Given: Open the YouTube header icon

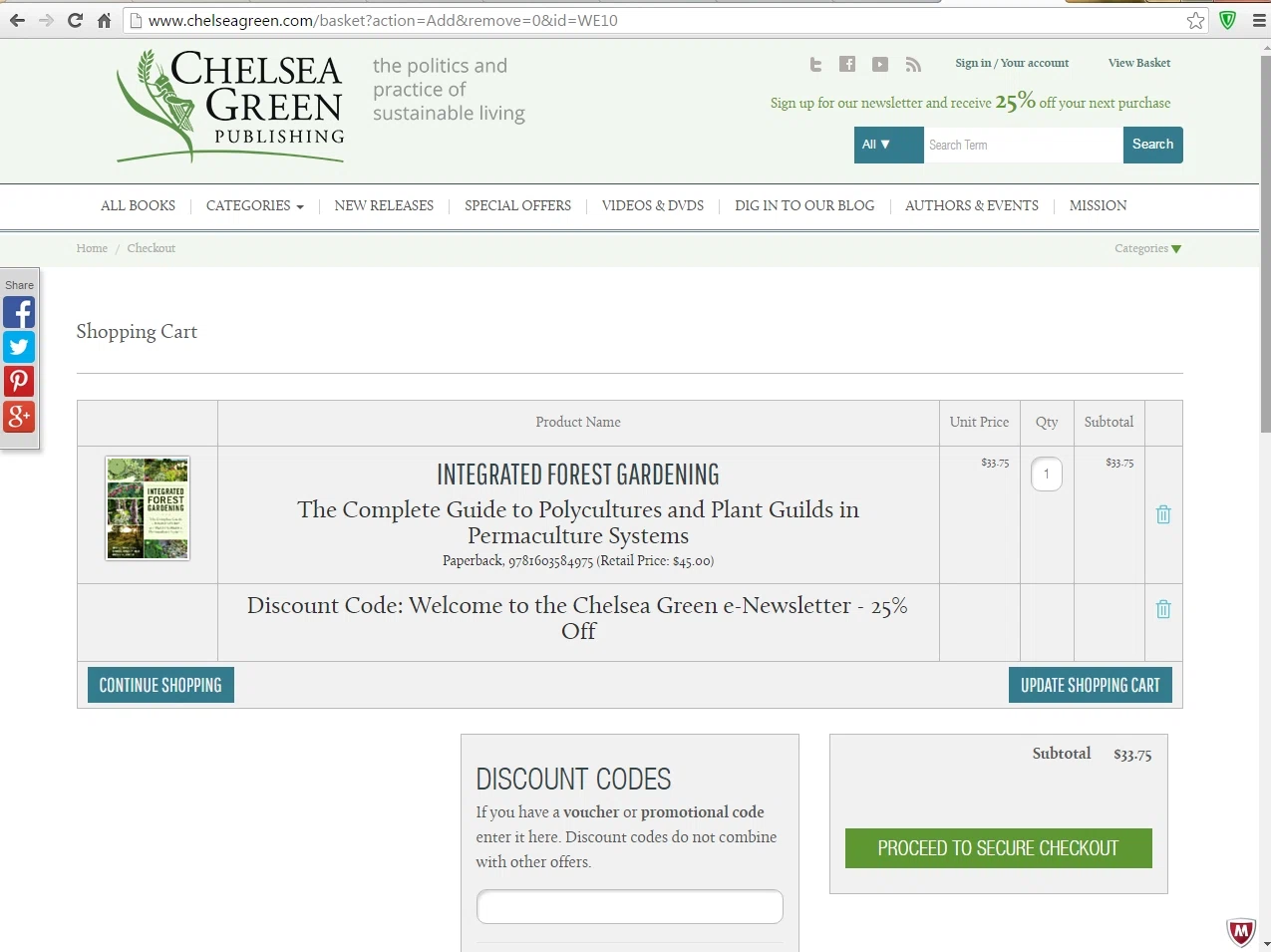Looking at the screenshot, I should point(880,64).
